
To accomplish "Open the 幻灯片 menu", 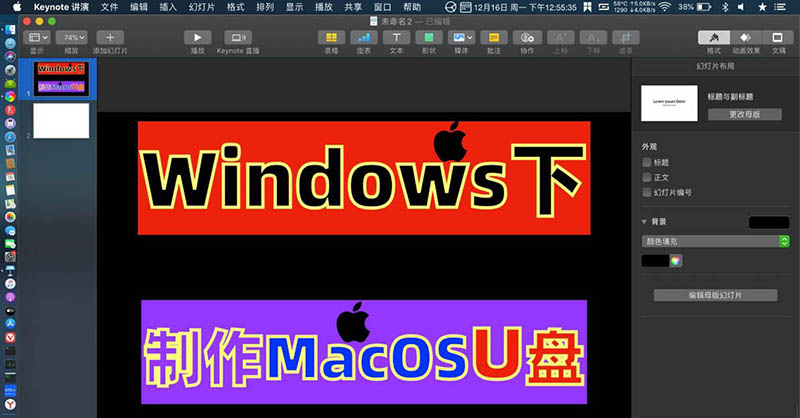I will click(x=202, y=7).
